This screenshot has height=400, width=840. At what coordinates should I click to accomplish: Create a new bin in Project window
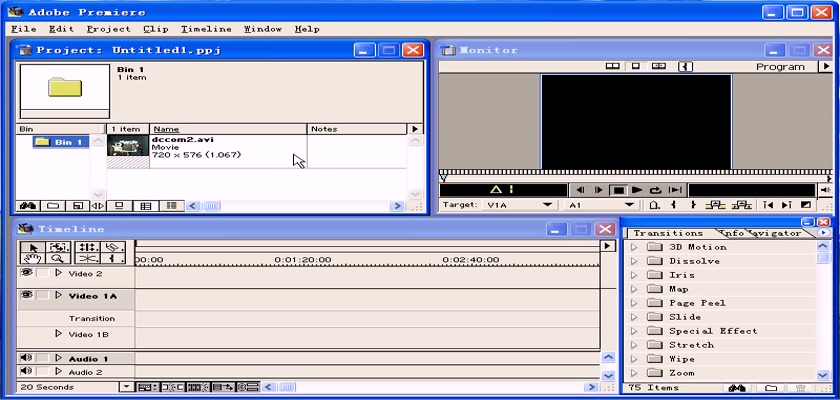click(52, 206)
